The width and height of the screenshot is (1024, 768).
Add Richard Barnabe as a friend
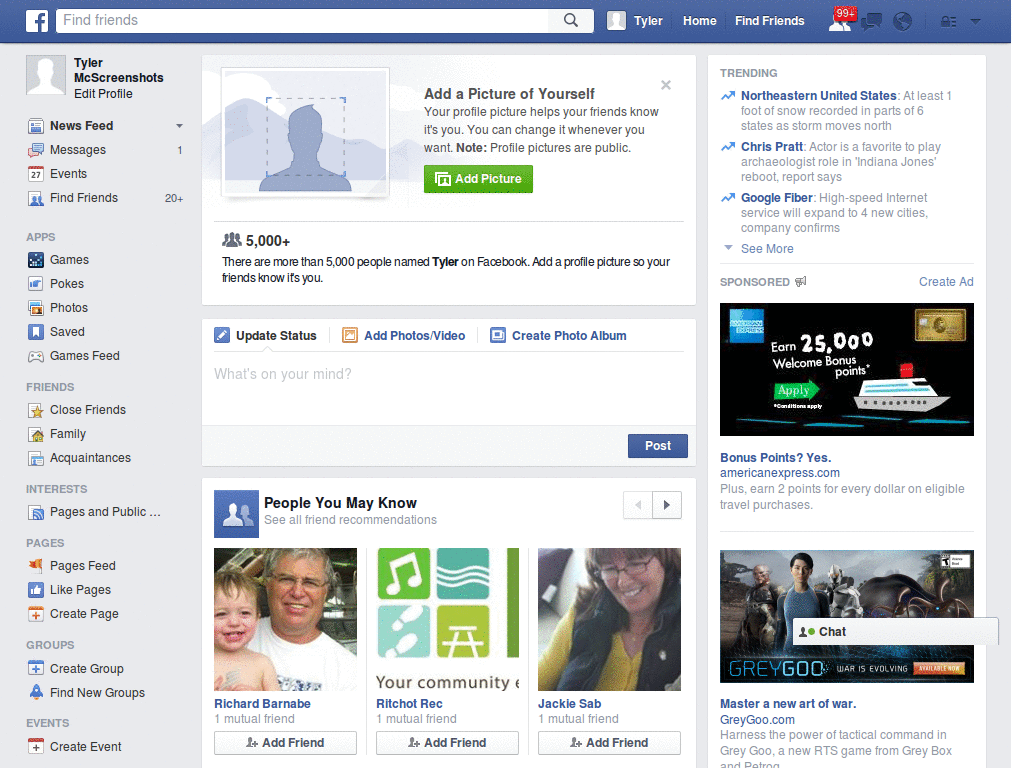coord(285,743)
